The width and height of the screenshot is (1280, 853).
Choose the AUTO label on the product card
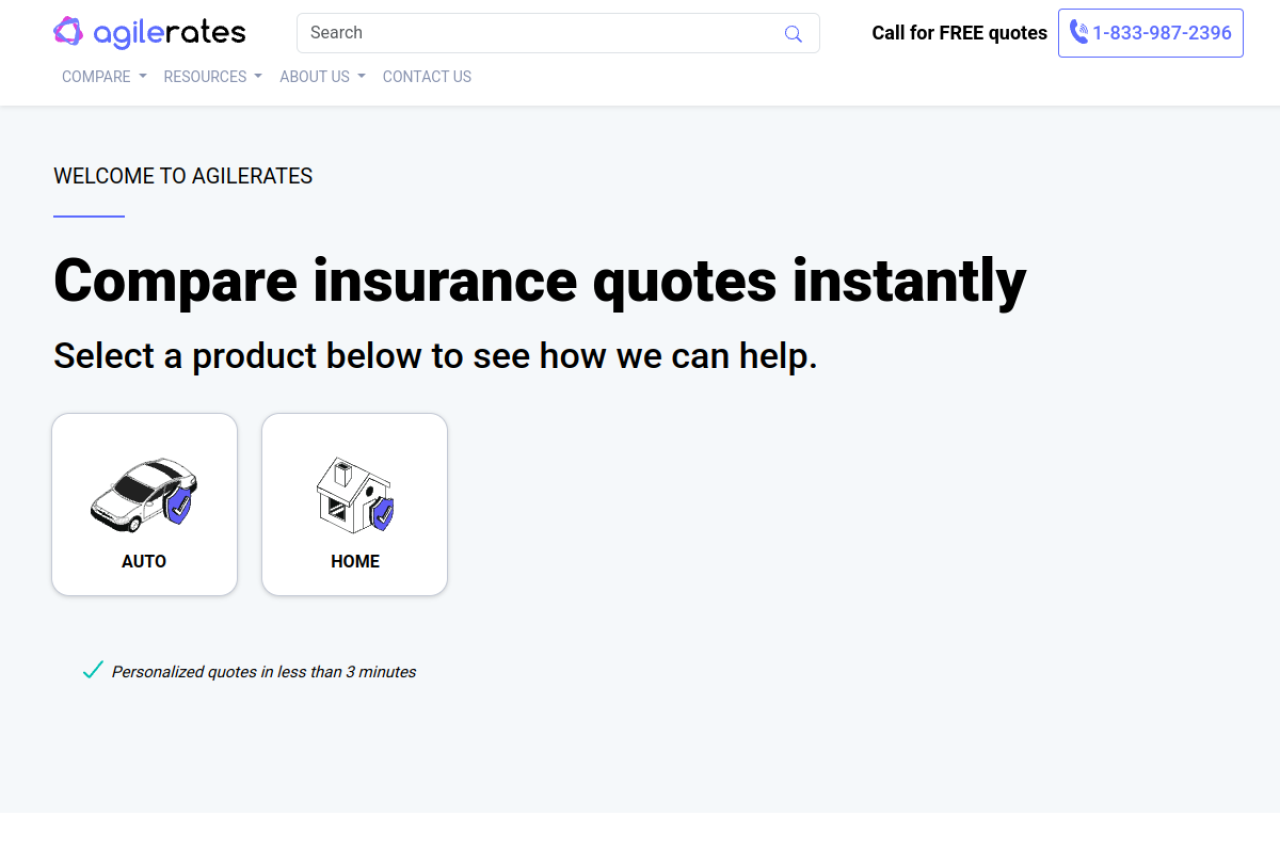click(x=144, y=562)
